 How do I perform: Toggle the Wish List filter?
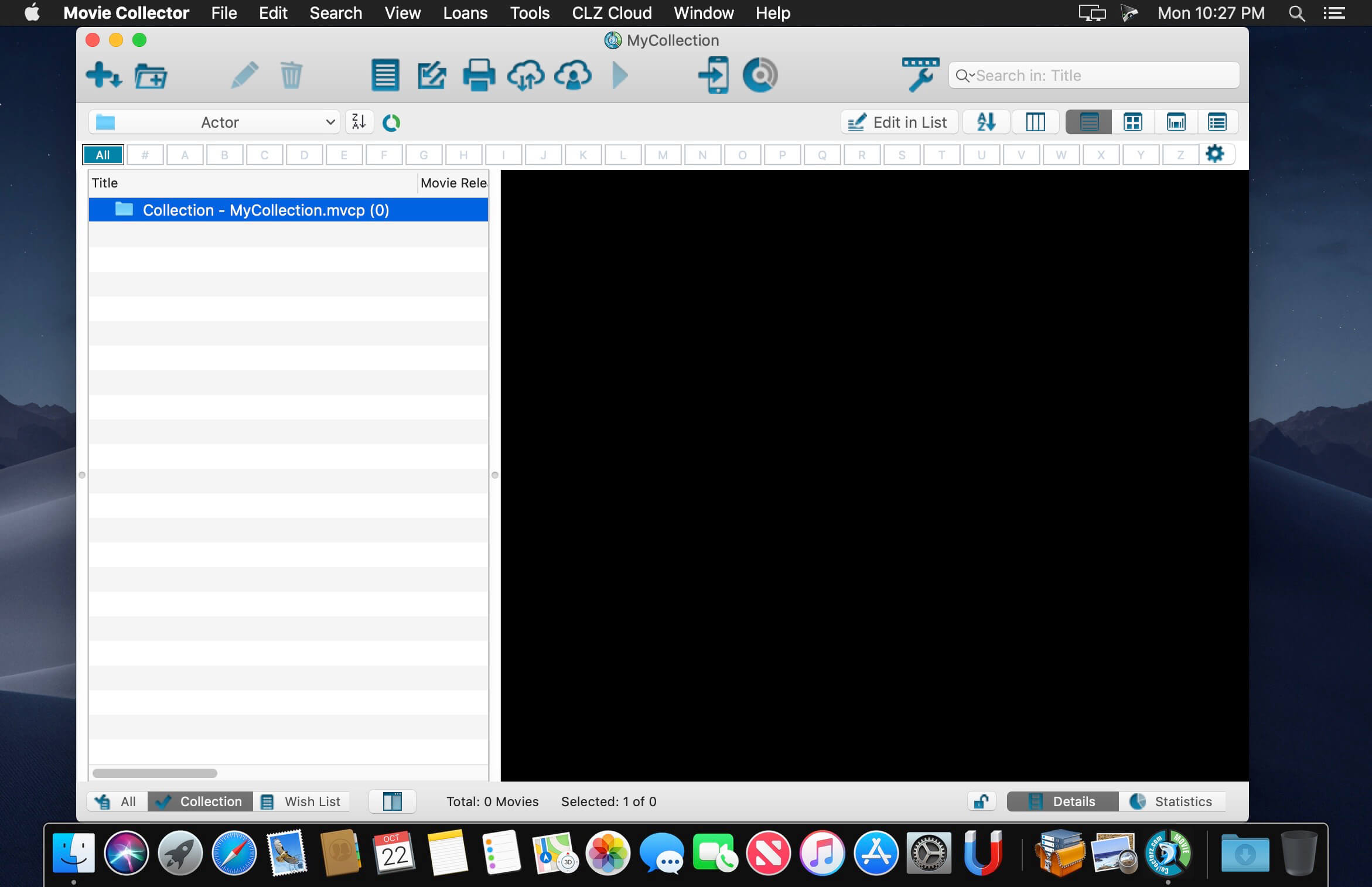[x=301, y=801]
